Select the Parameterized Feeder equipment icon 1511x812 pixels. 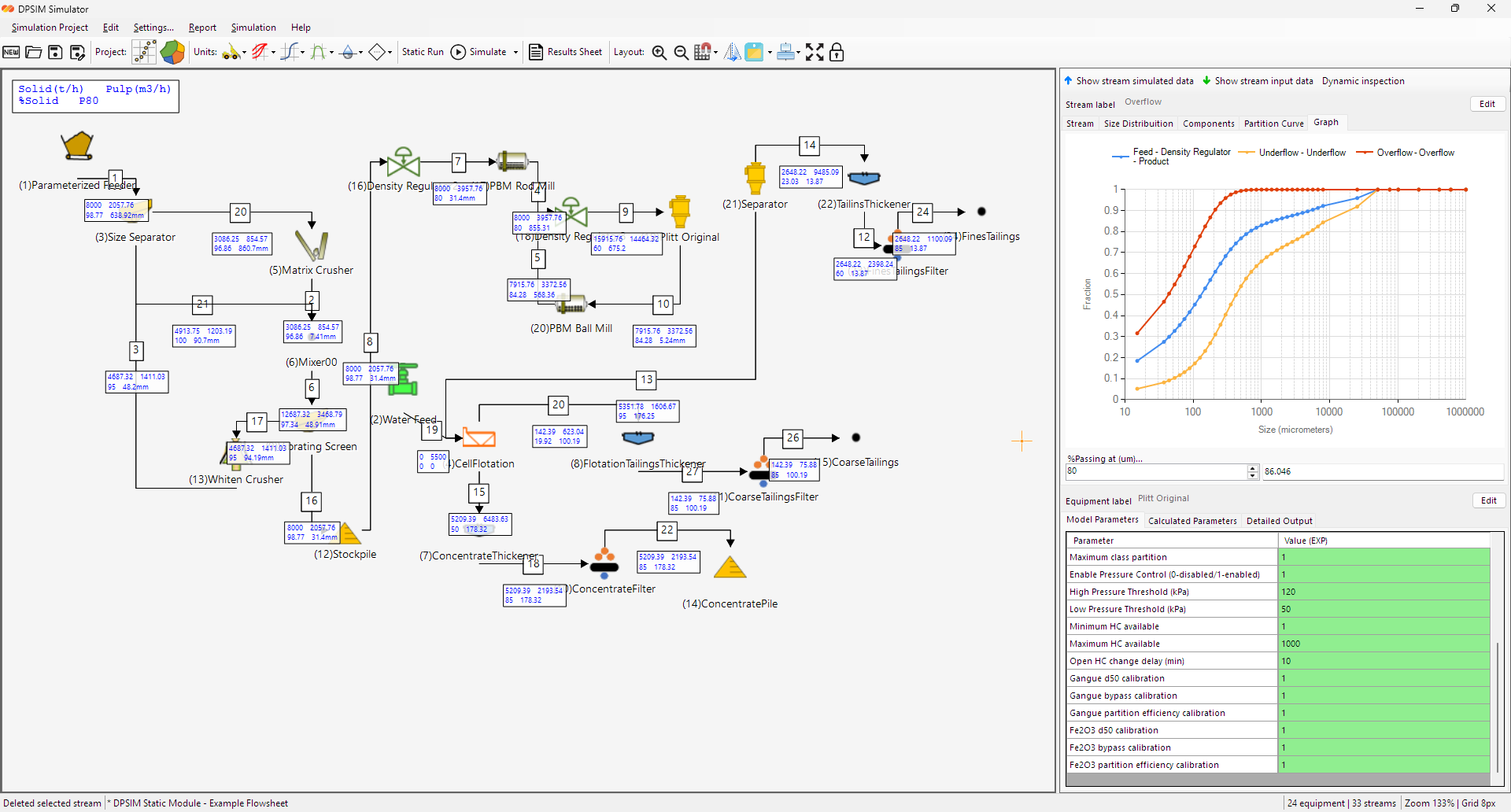click(x=77, y=146)
